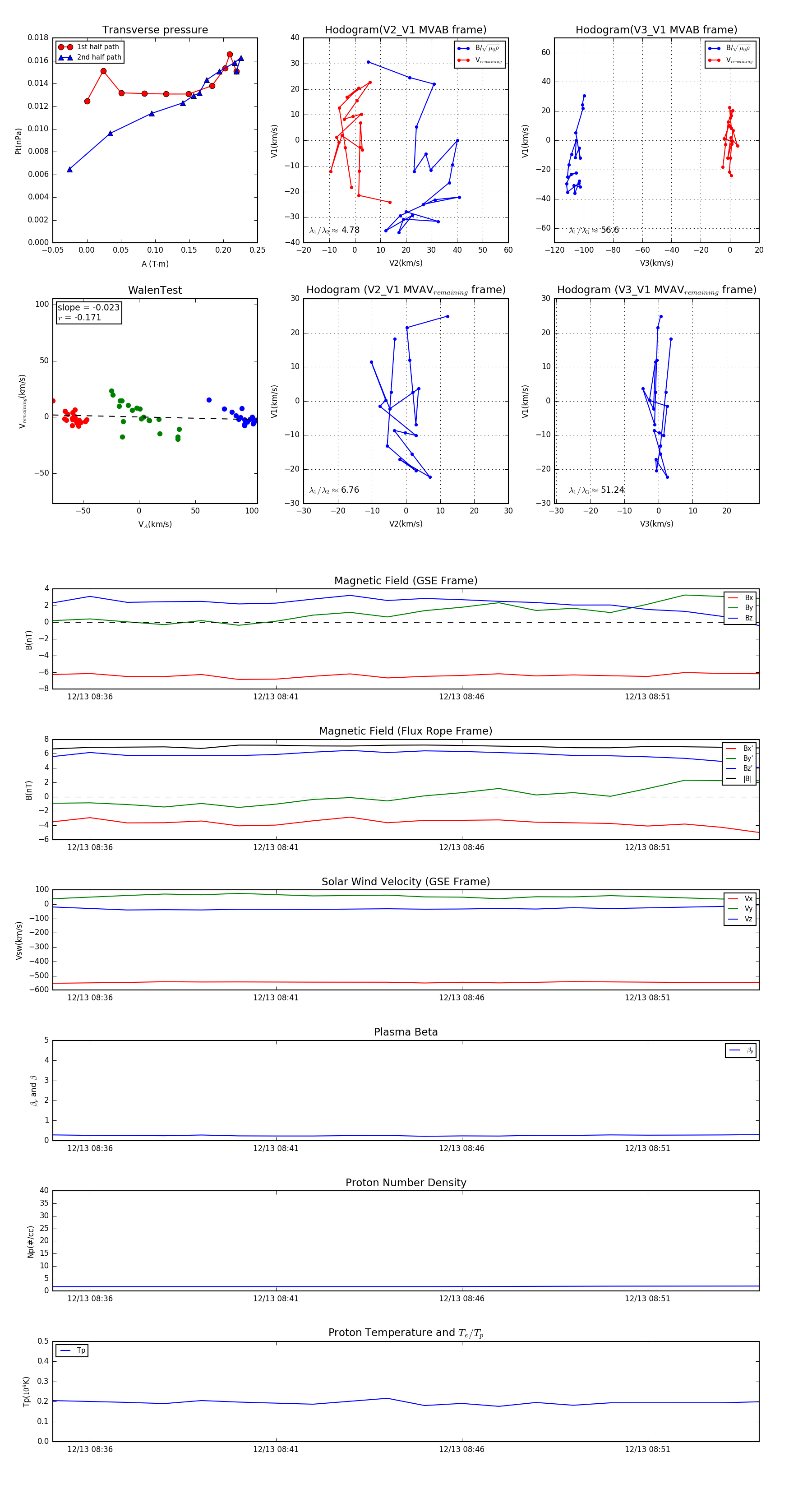Click the '12/13 08:46' tick under Solar Wind Velocity plot
This screenshot has width=812, height=1489.
(462, 998)
